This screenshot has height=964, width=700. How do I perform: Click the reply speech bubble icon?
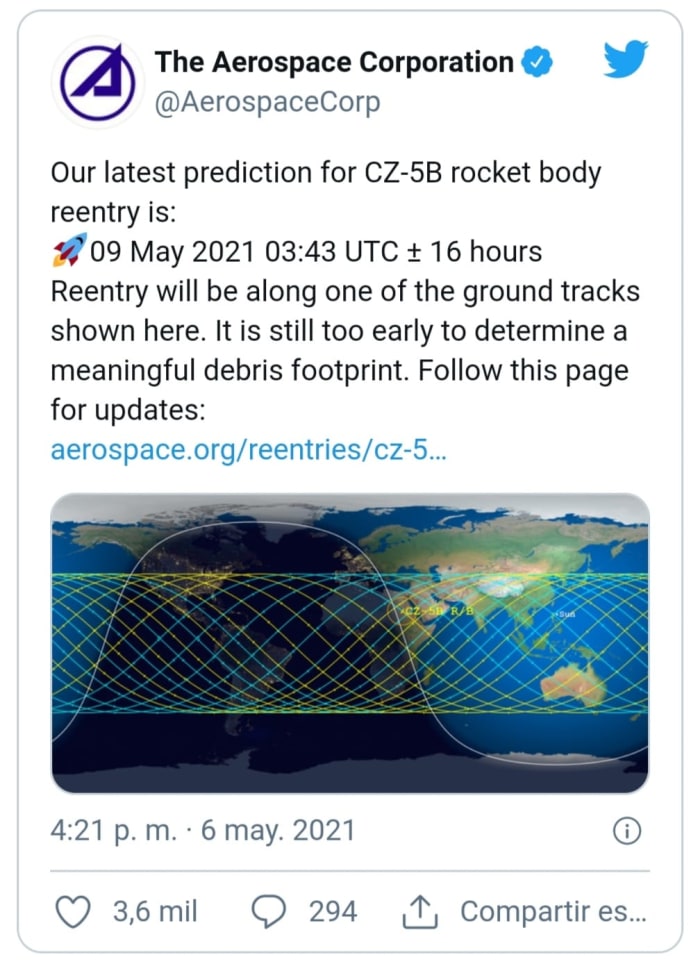coord(269,911)
